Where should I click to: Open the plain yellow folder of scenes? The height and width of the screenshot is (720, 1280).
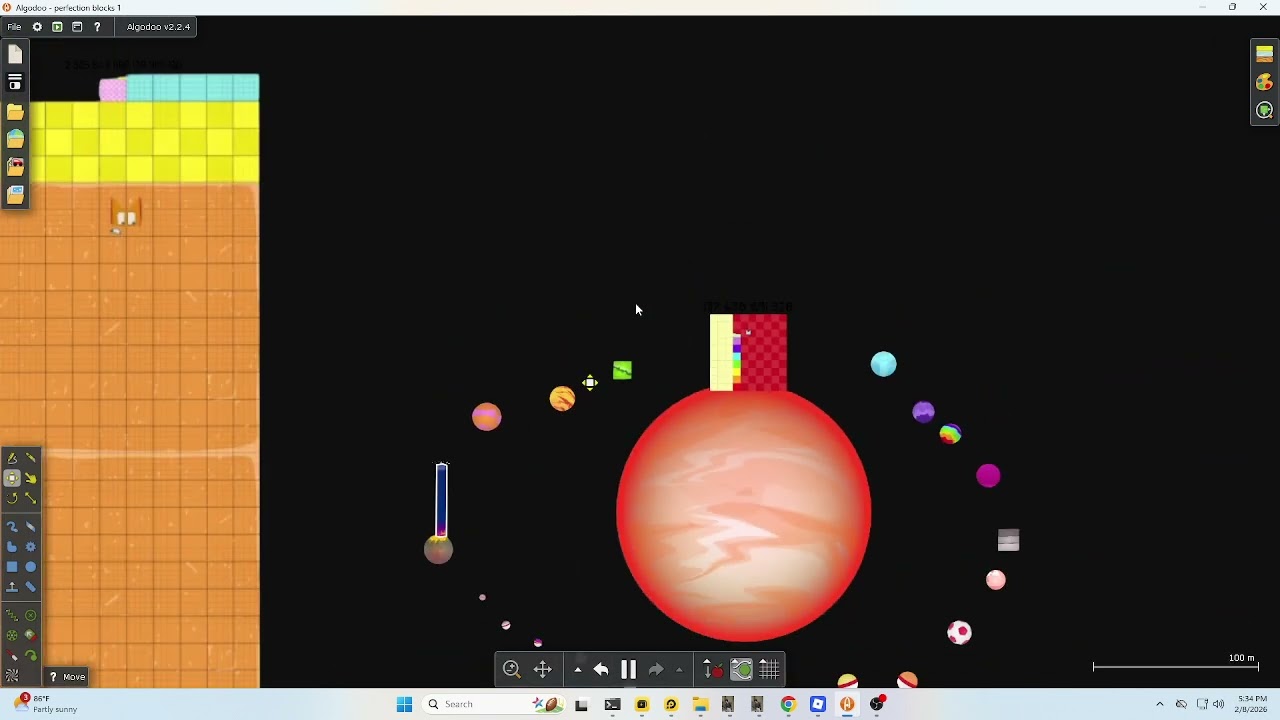point(15,112)
